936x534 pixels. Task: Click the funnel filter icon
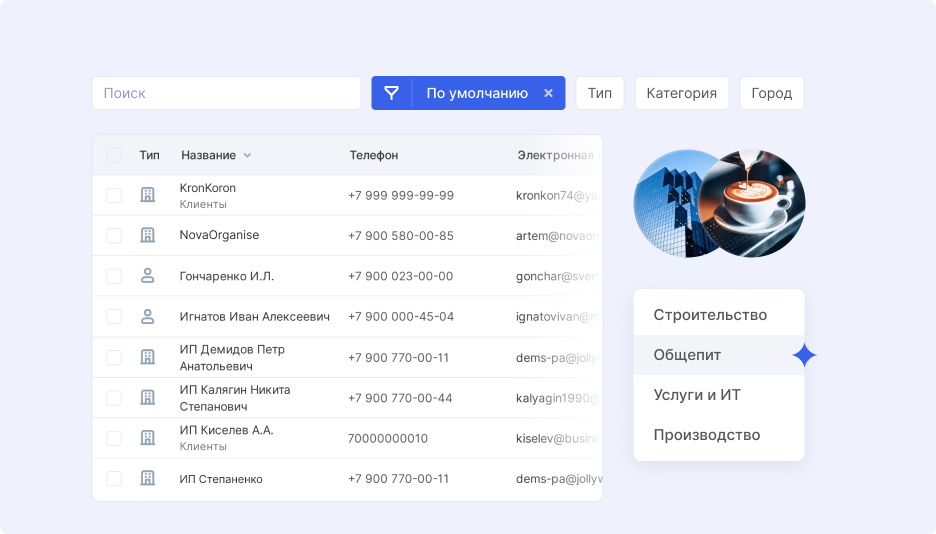click(391, 93)
